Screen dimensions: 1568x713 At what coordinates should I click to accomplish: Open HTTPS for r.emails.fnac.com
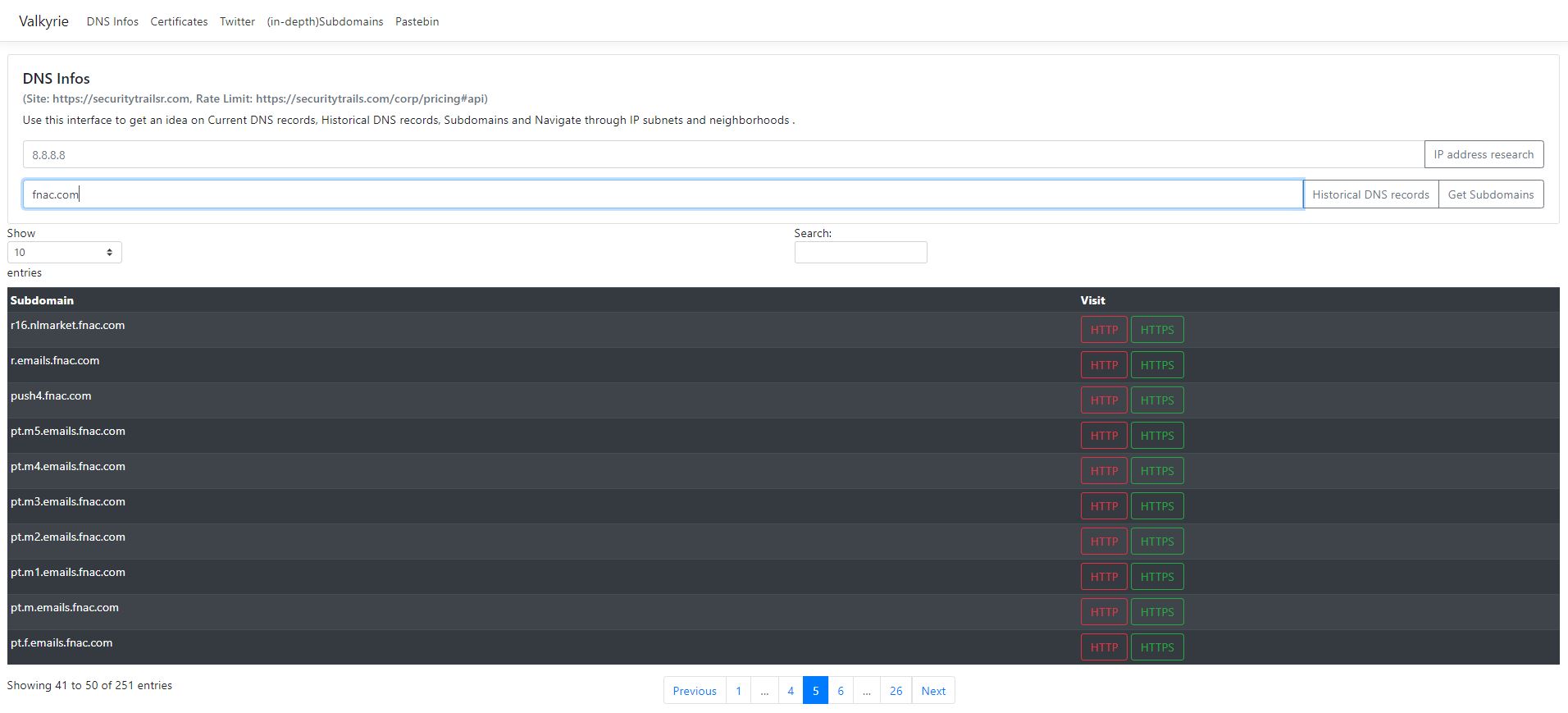click(x=1157, y=365)
